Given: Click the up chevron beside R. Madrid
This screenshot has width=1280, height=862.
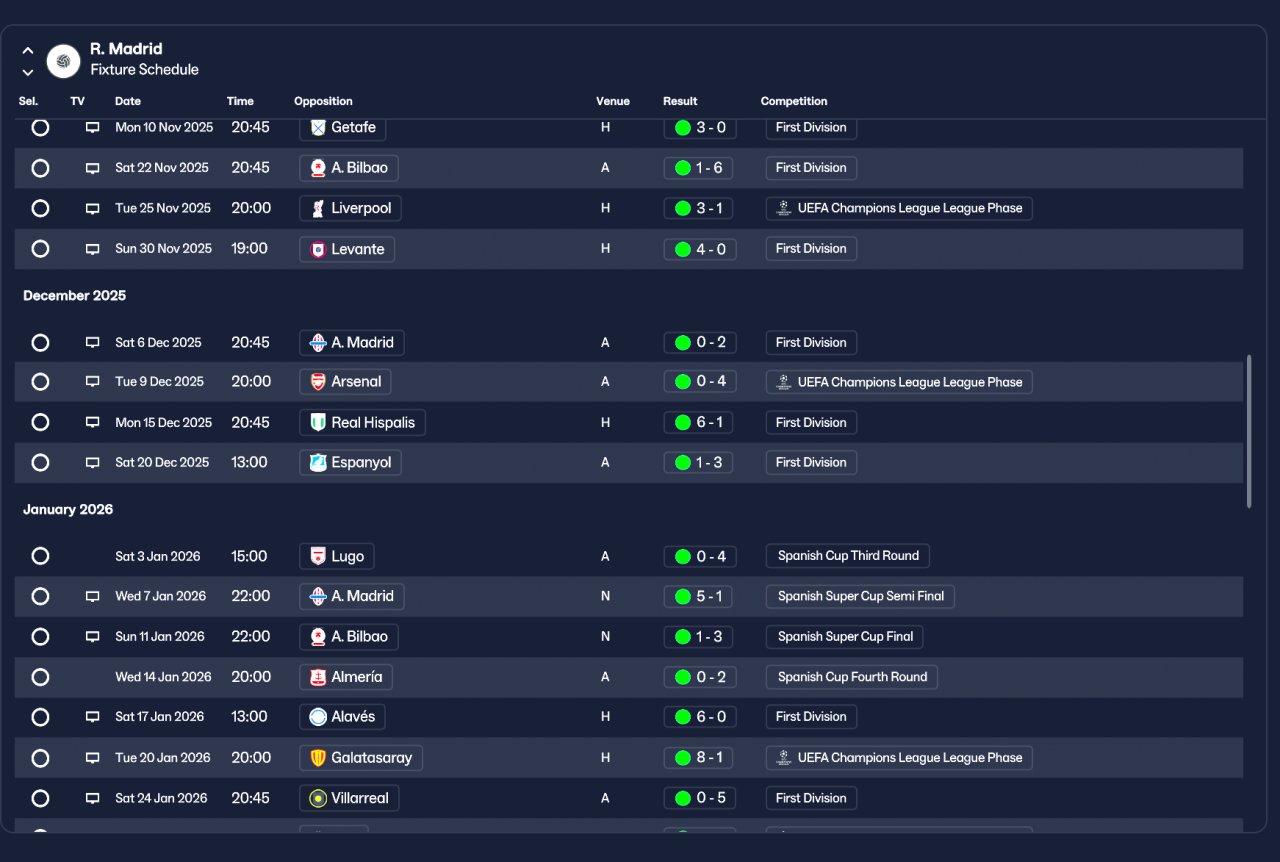Looking at the screenshot, I should pyautogui.click(x=28, y=50).
